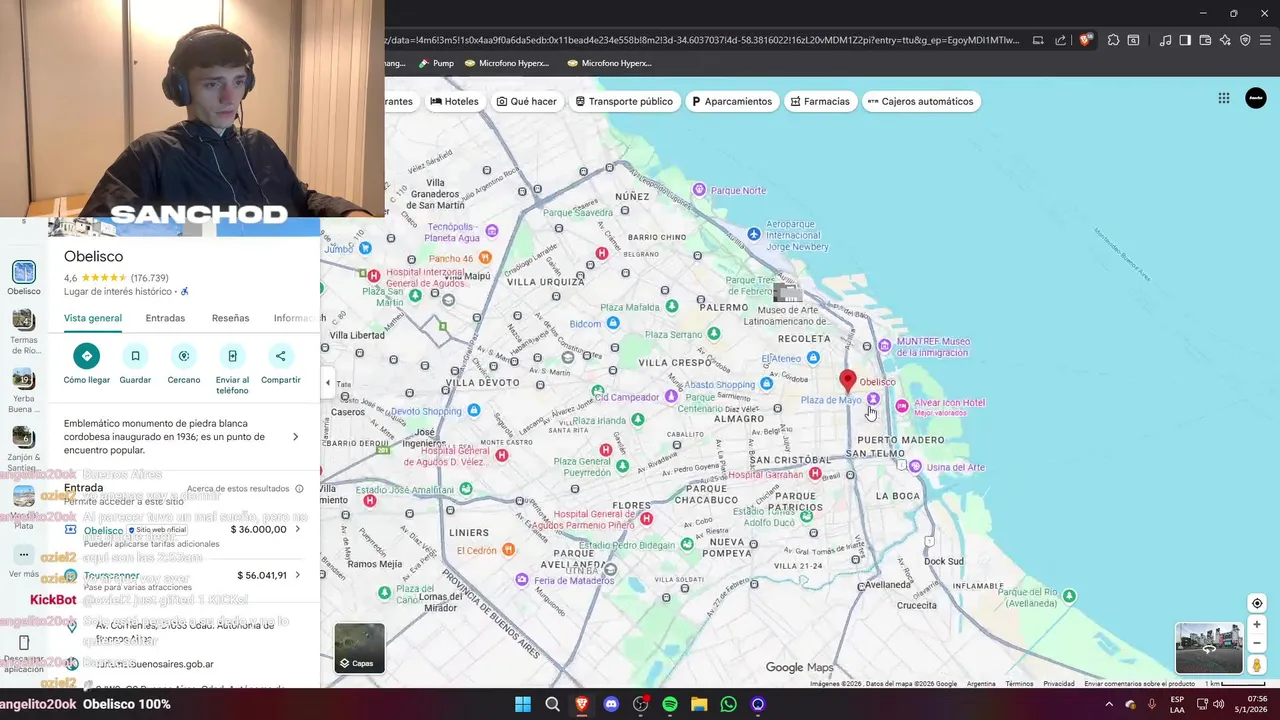1280x720 pixels.
Task: Open Brave media music note icon
Action: tap(1165, 40)
